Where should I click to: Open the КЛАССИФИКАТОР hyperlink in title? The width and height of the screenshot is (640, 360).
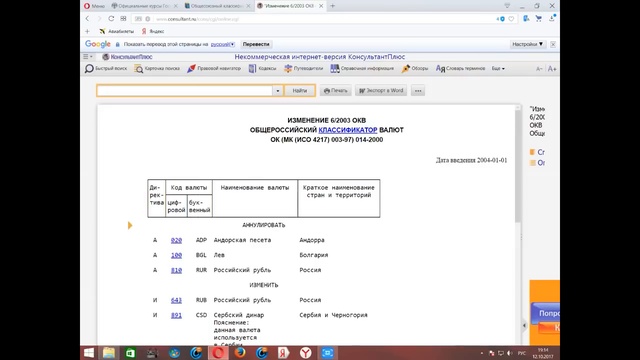coord(348,130)
